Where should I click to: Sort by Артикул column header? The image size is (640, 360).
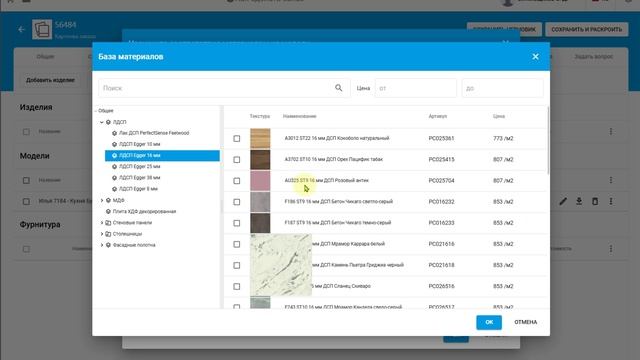(438, 116)
